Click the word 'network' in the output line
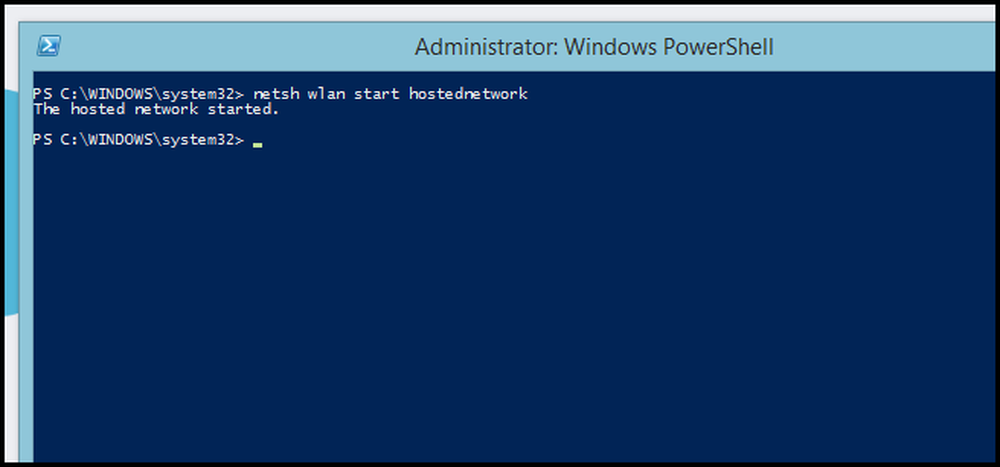This screenshot has width=1000, height=467. click(x=166, y=109)
